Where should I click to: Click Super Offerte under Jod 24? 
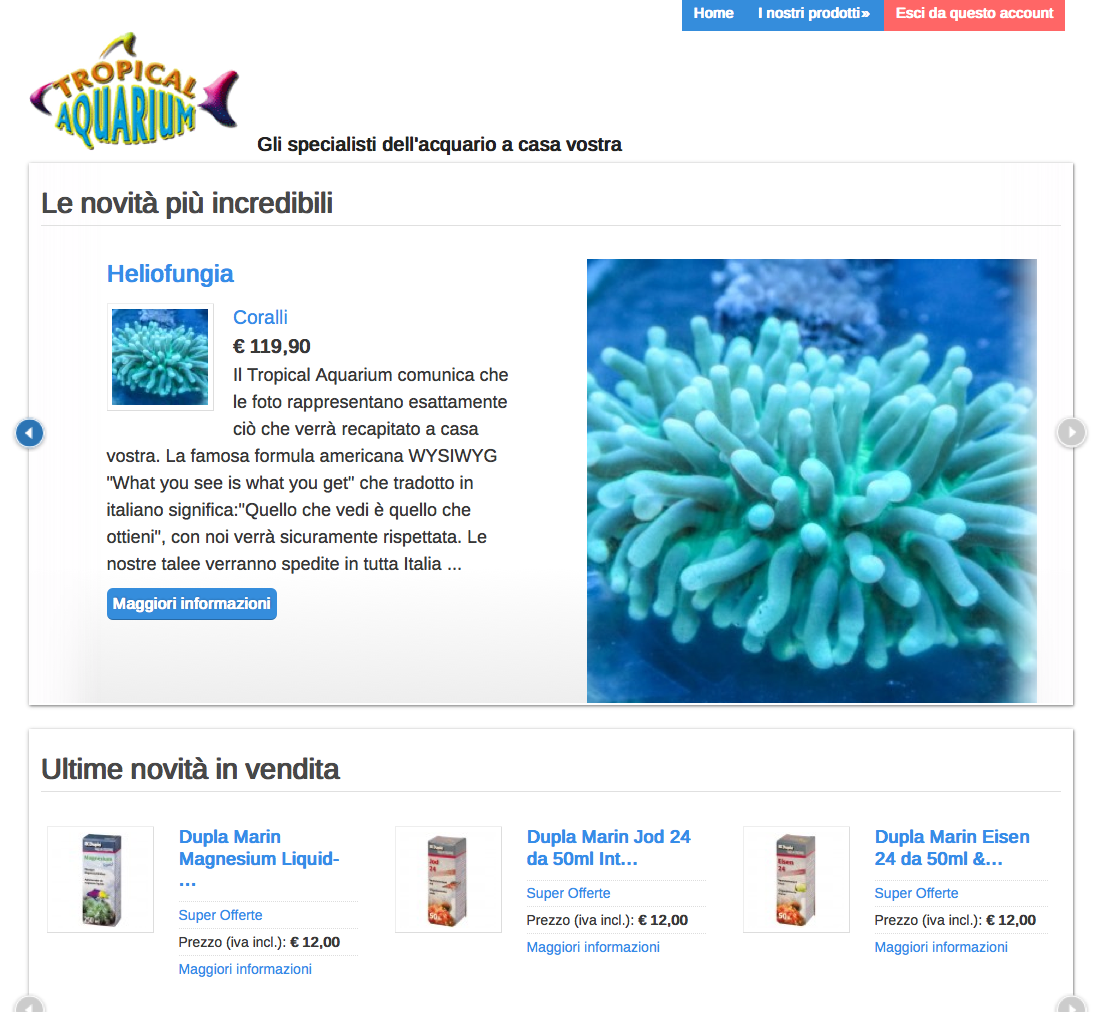pos(569,893)
